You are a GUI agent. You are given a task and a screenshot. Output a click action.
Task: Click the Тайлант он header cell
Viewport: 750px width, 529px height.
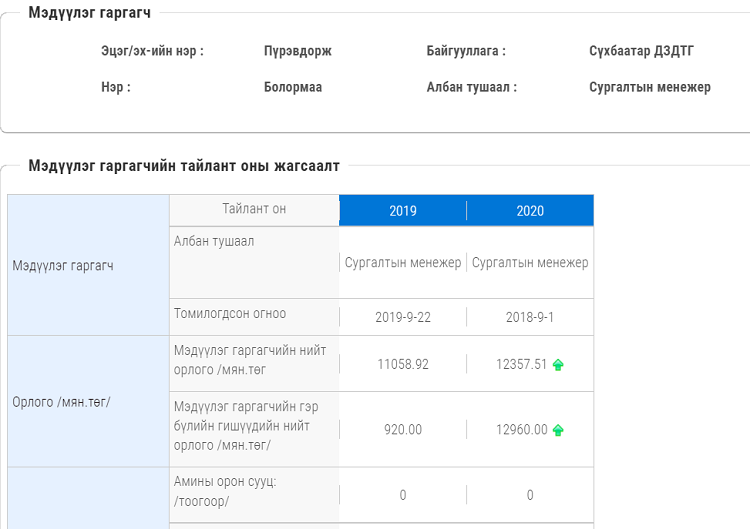pyautogui.click(x=254, y=209)
